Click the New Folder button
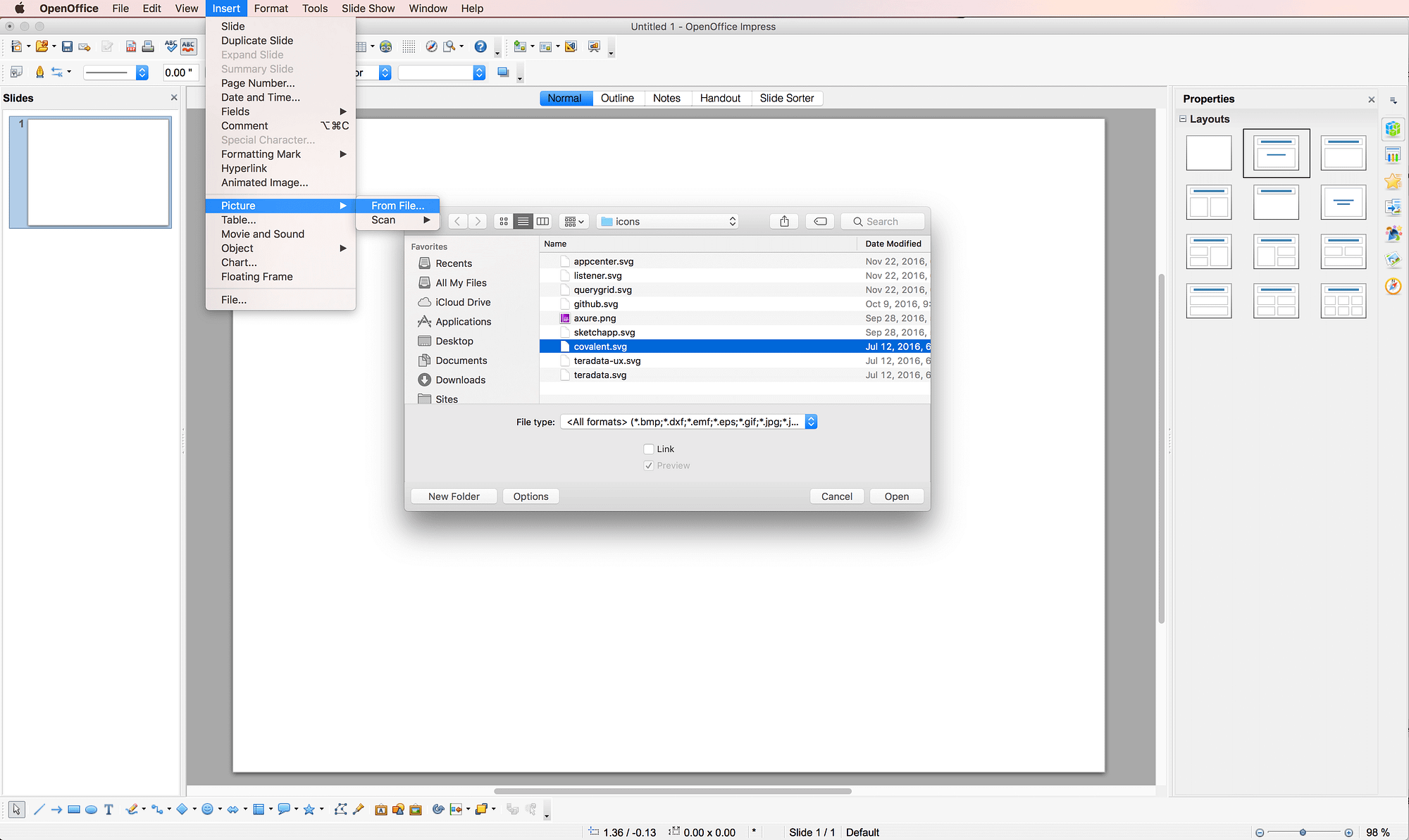 click(x=454, y=496)
